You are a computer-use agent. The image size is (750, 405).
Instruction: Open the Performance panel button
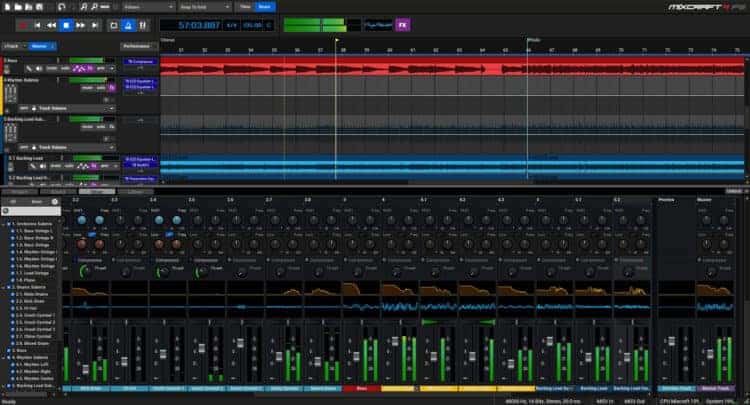(x=138, y=46)
